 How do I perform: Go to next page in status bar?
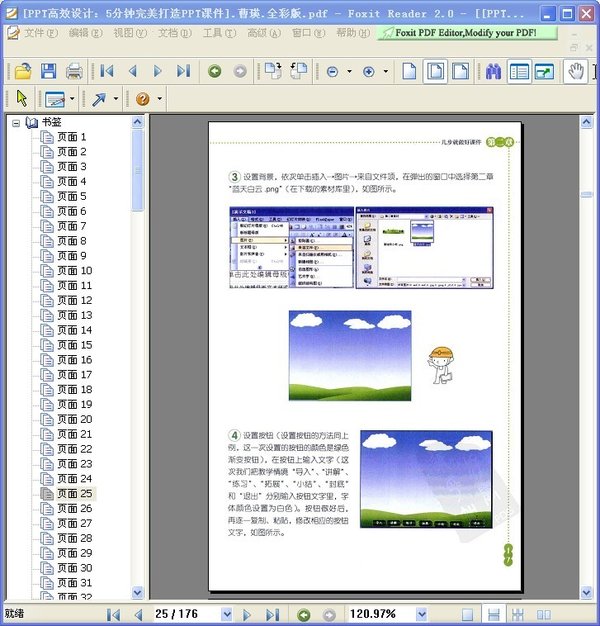tap(247, 614)
